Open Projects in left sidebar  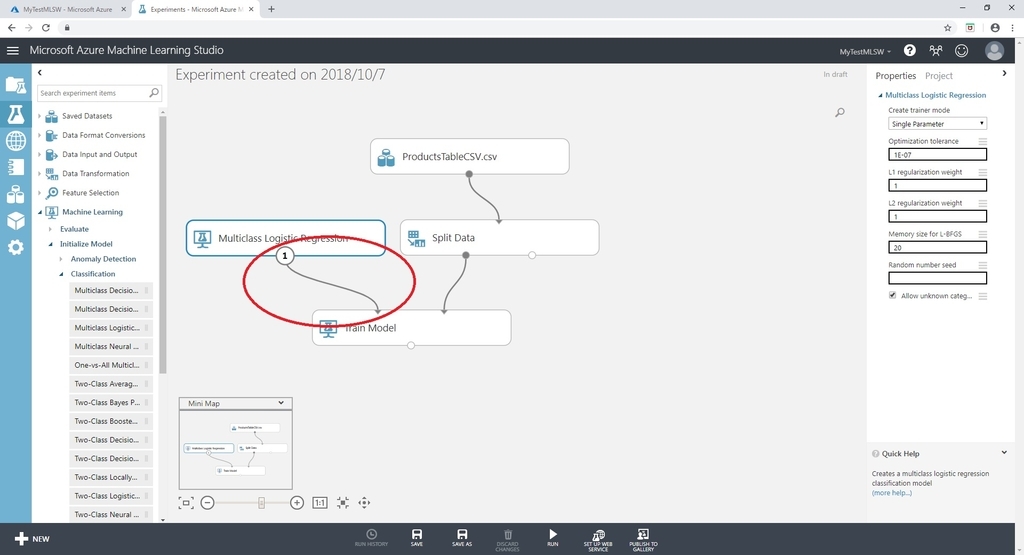tap(16, 85)
